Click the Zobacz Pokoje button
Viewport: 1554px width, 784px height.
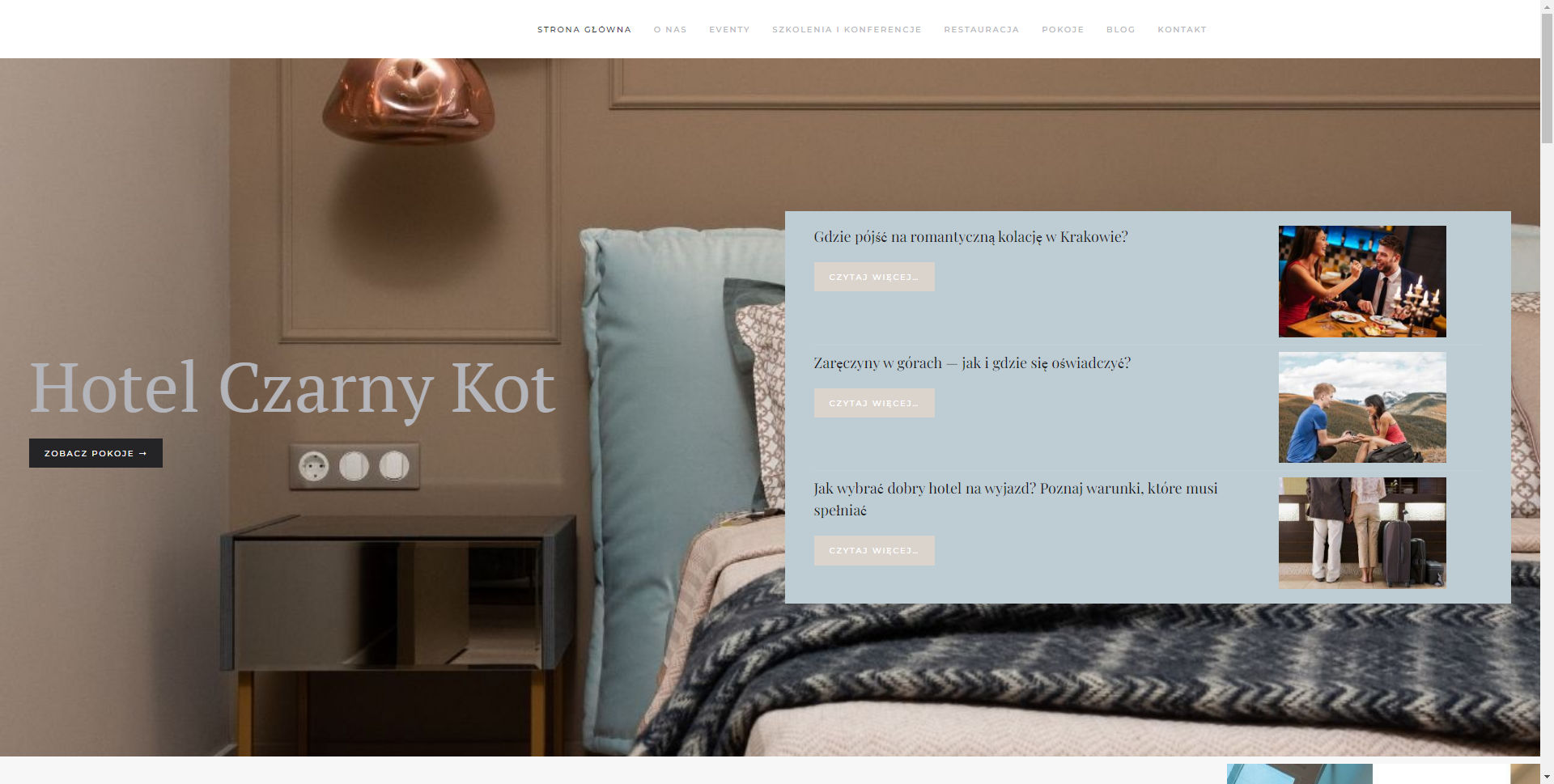pos(96,453)
